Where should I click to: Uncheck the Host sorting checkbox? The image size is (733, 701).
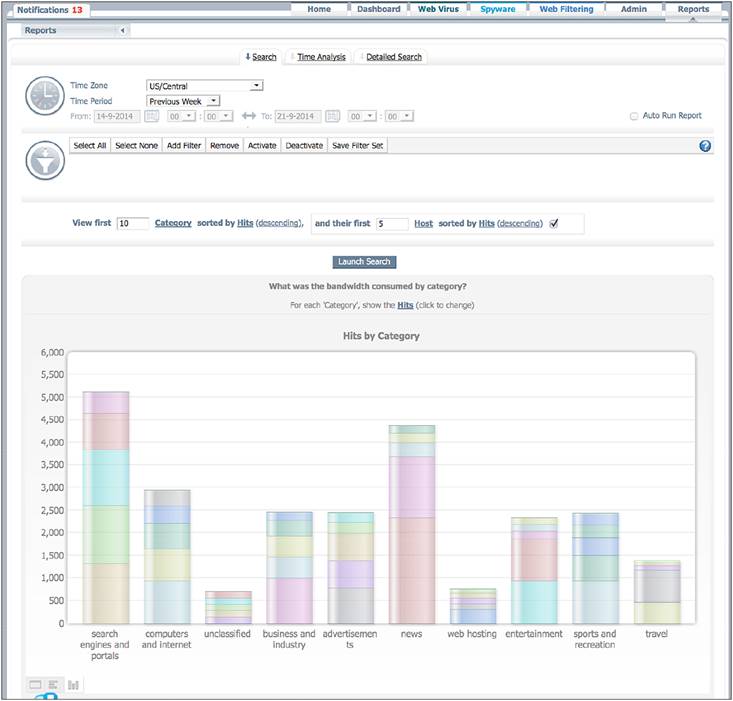tap(554, 223)
